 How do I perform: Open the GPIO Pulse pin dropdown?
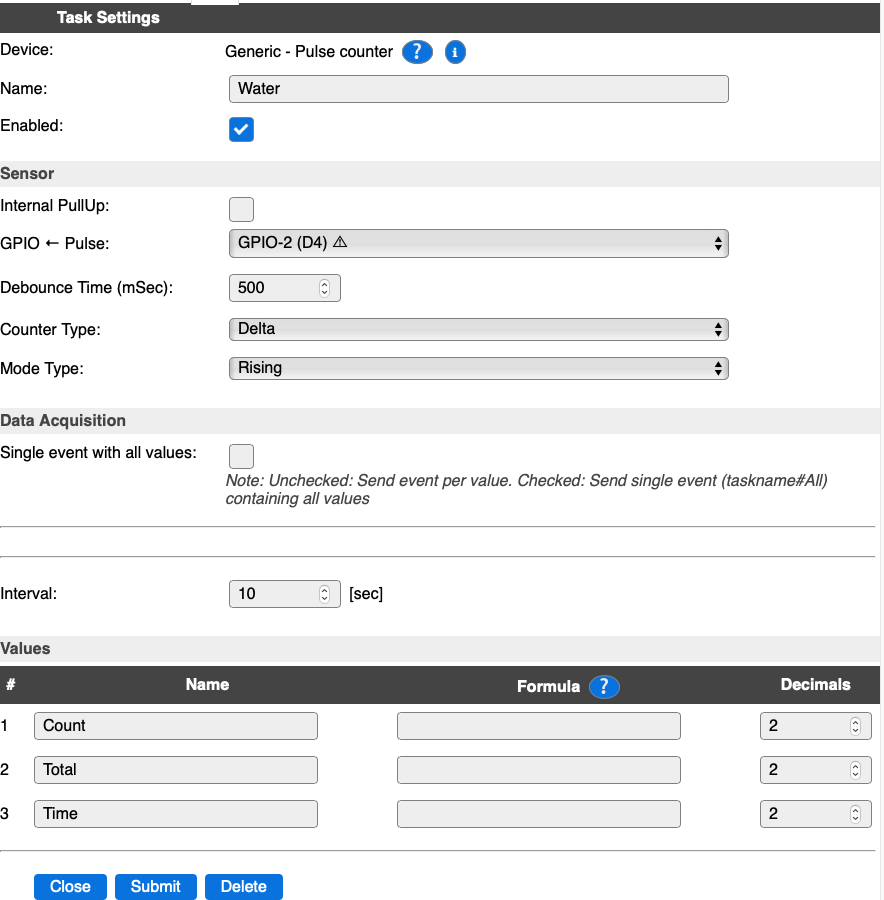coord(479,243)
